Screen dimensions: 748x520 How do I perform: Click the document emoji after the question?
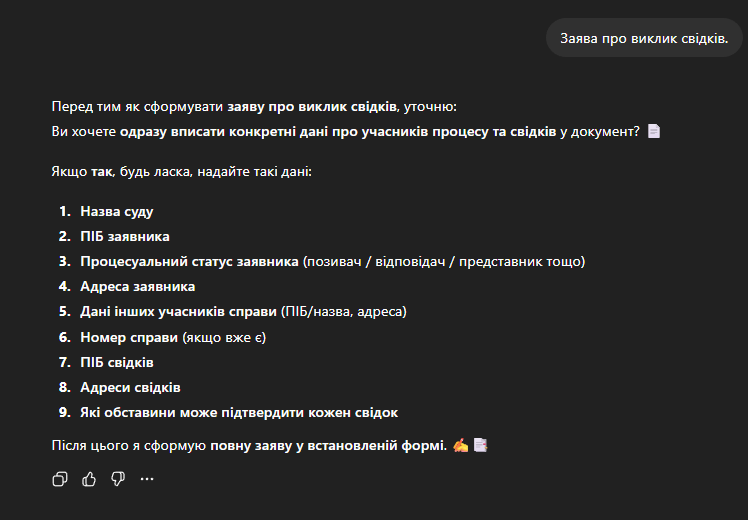654,131
